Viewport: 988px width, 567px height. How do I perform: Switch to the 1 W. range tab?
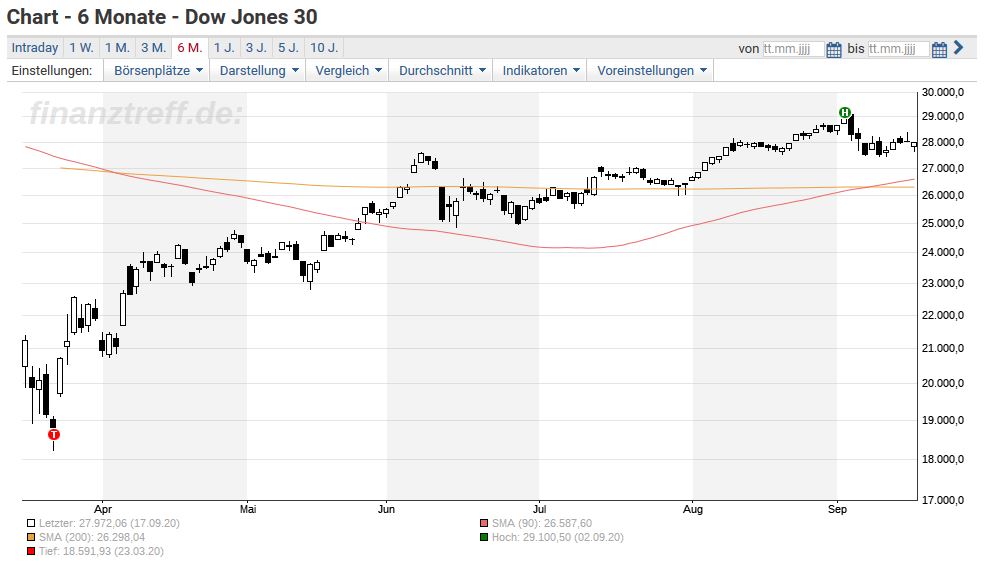81,48
